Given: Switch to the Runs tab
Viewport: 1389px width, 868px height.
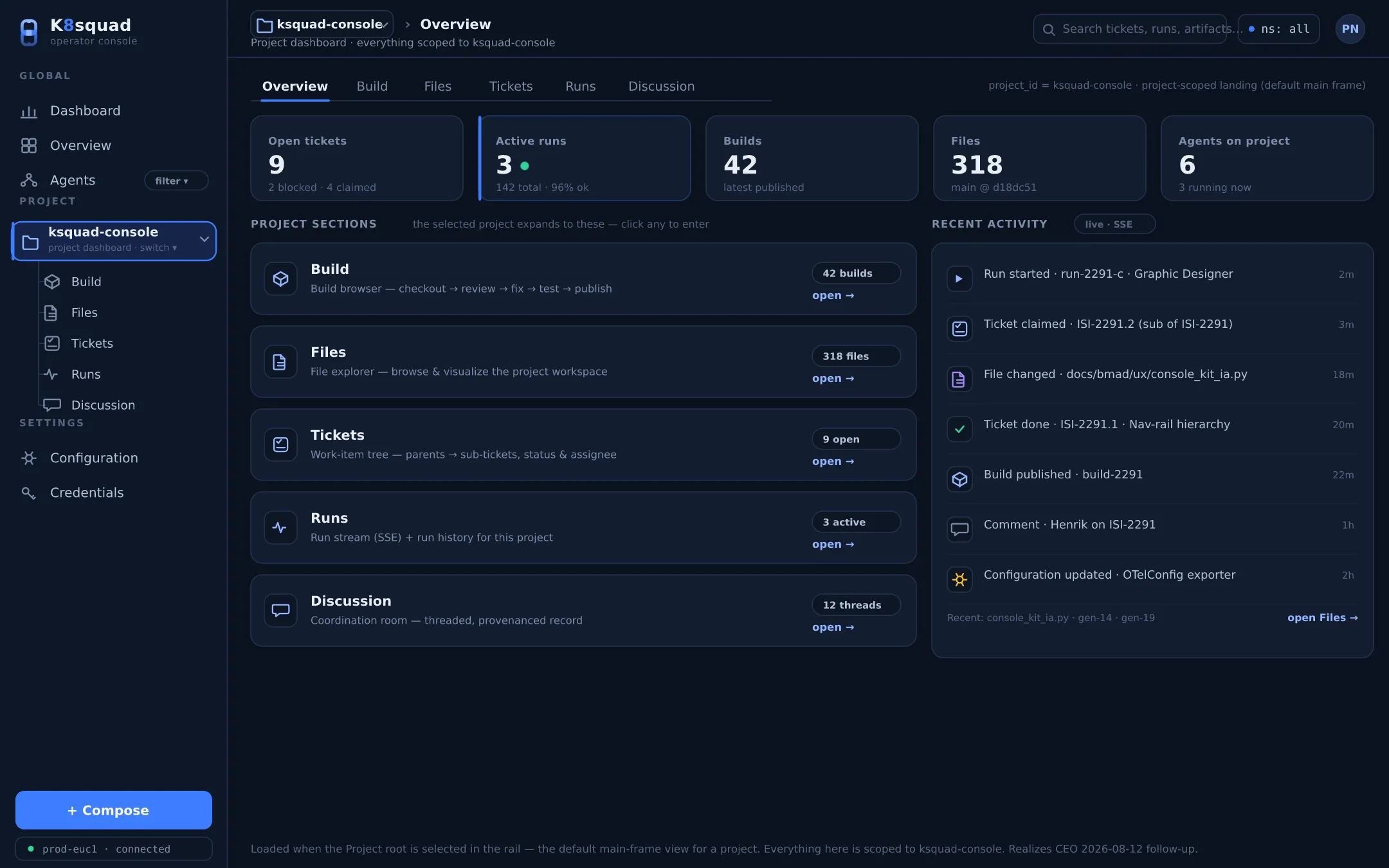Looking at the screenshot, I should click(580, 86).
